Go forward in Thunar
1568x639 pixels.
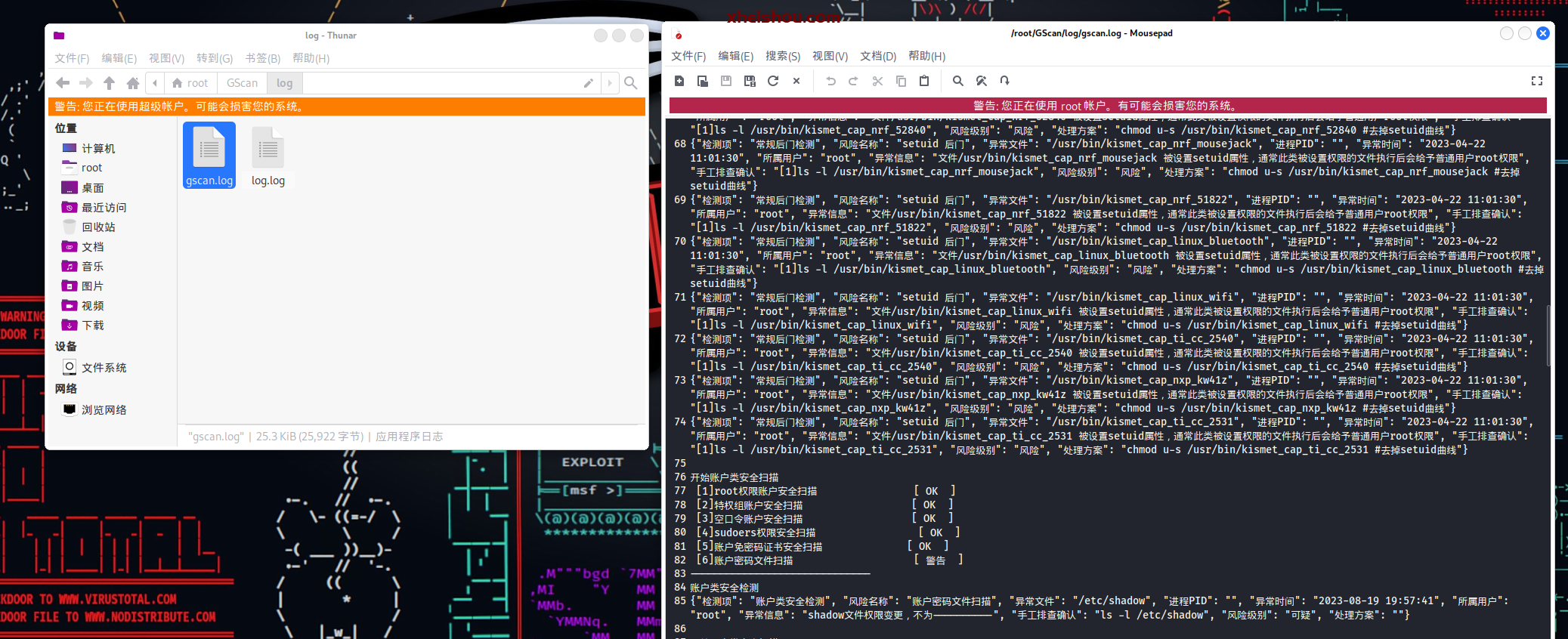coord(86,83)
